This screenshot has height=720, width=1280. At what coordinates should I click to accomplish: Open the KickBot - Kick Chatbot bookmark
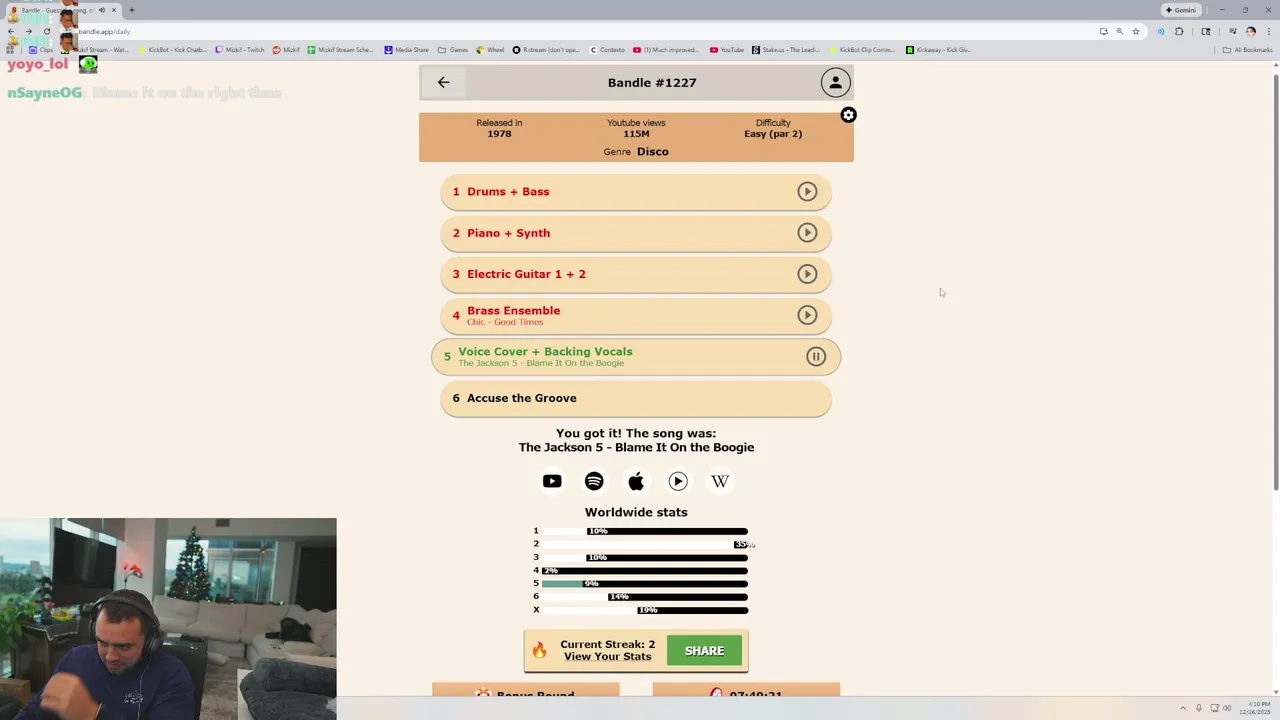pos(173,49)
